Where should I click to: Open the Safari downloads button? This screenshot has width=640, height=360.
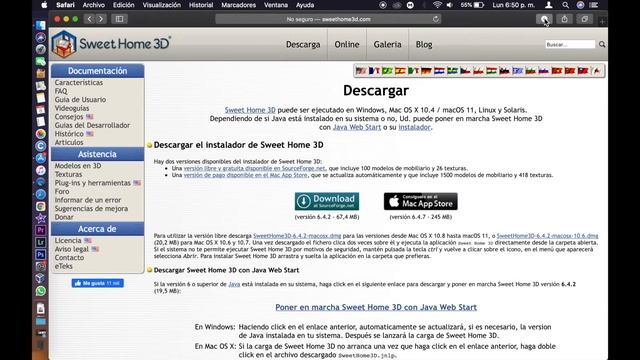click(544, 19)
